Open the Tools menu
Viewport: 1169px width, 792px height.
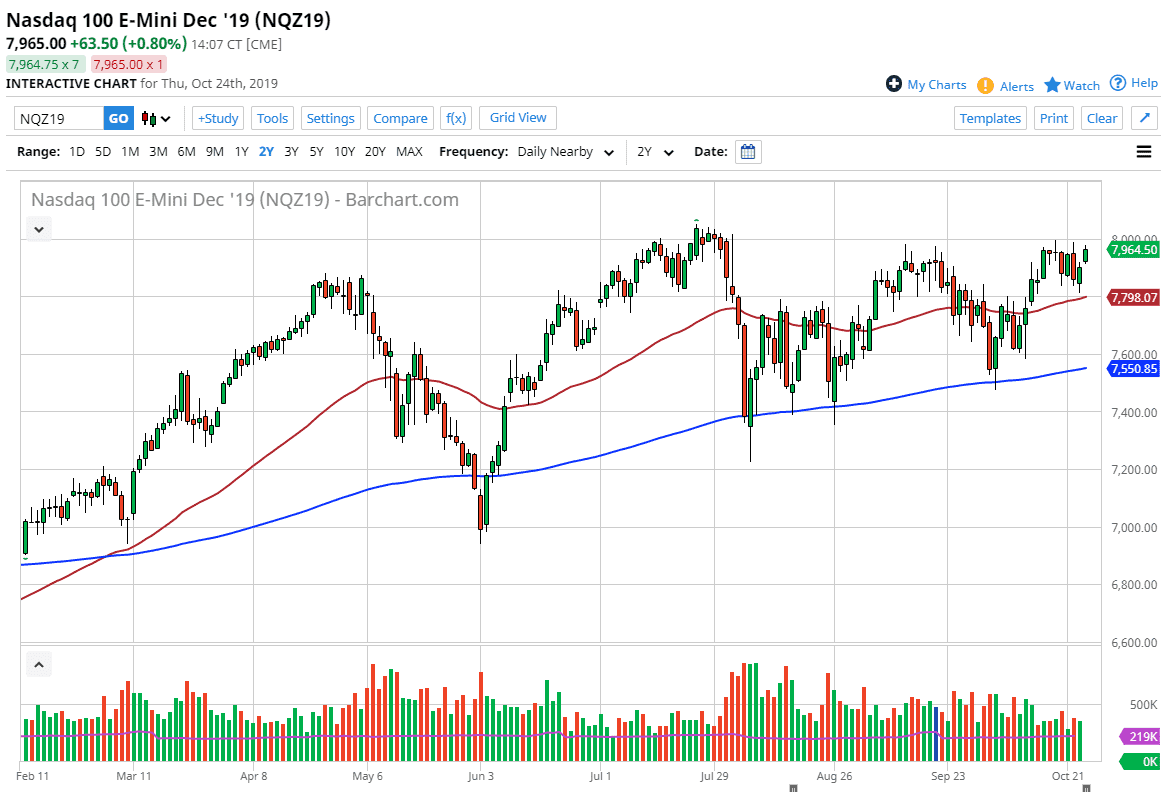tap(272, 118)
